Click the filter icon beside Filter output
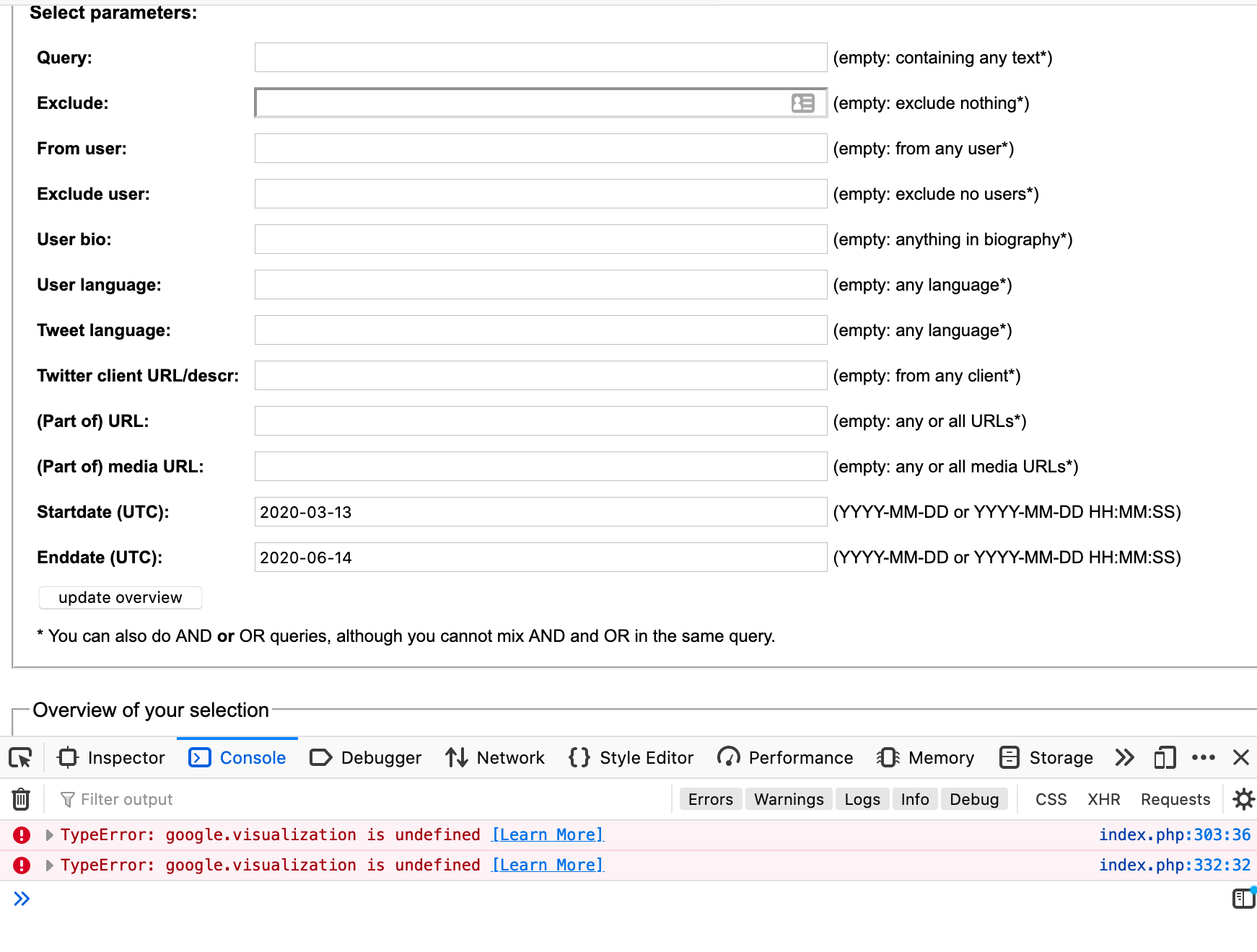The height and width of the screenshot is (952, 1257). (x=67, y=799)
